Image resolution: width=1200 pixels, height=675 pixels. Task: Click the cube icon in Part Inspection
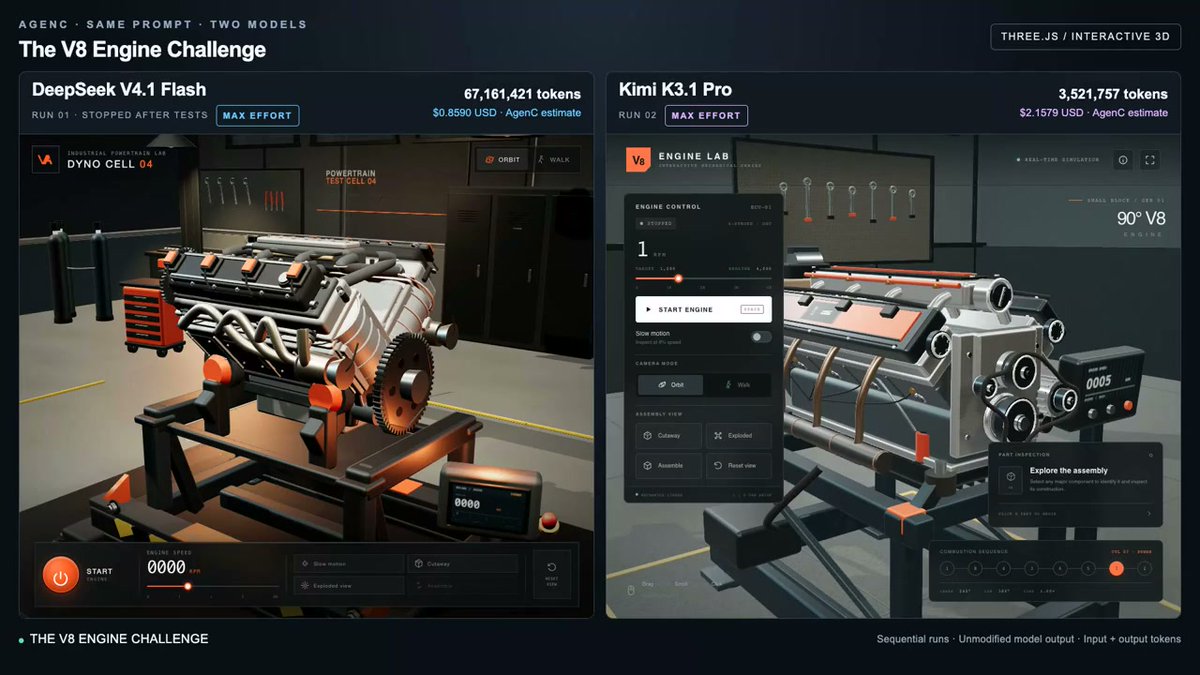coord(1011,476)
